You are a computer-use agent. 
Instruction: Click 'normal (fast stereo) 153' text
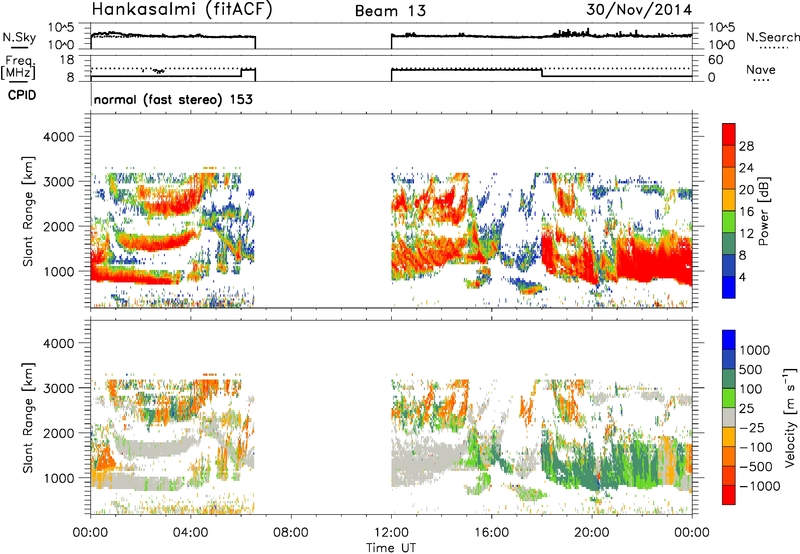pos(173,99)
